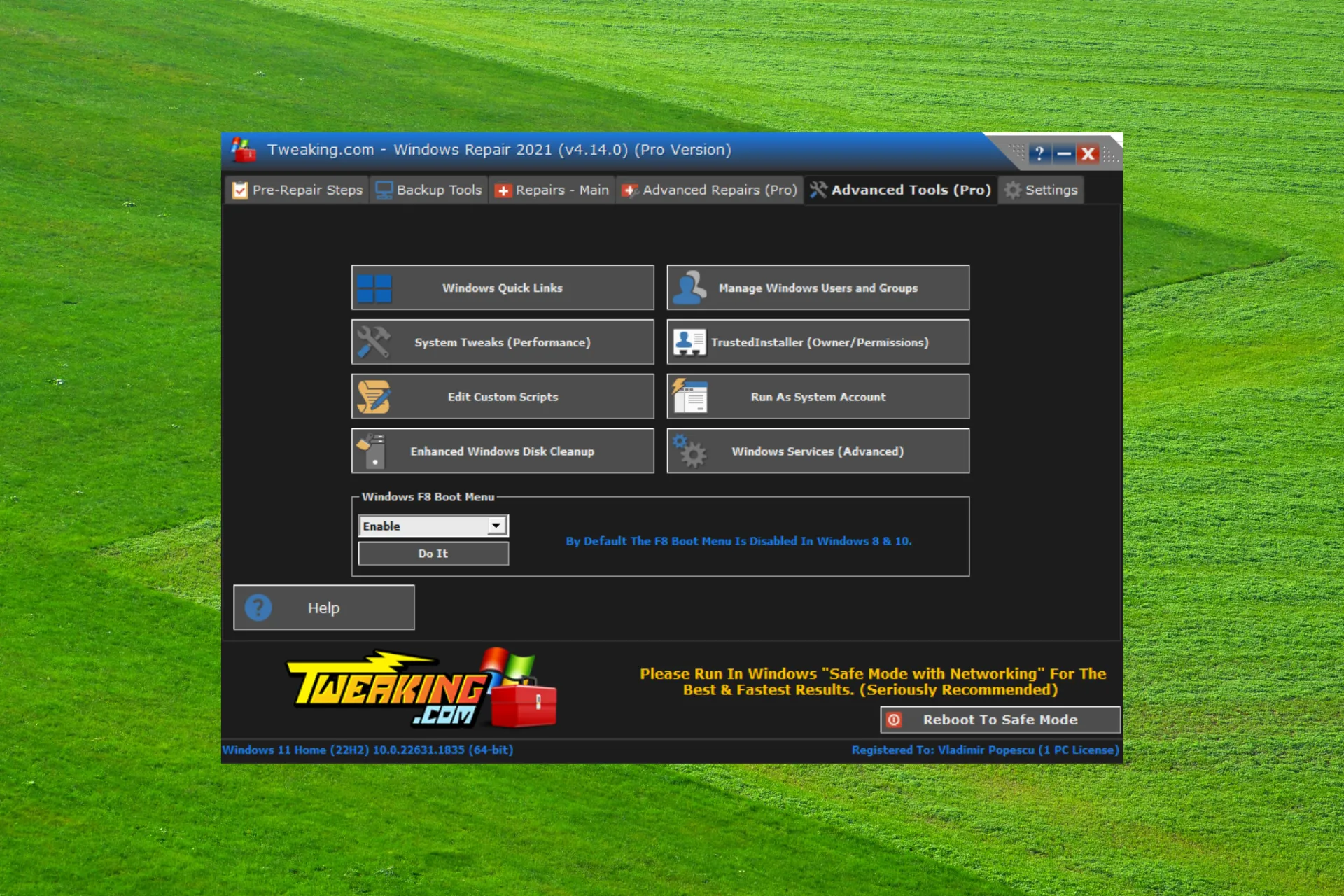Image resolution: width=1344 pixels, height=896 pixels.
Task: Open Manage Windows Users and Groups
Action: coord(818,288)
